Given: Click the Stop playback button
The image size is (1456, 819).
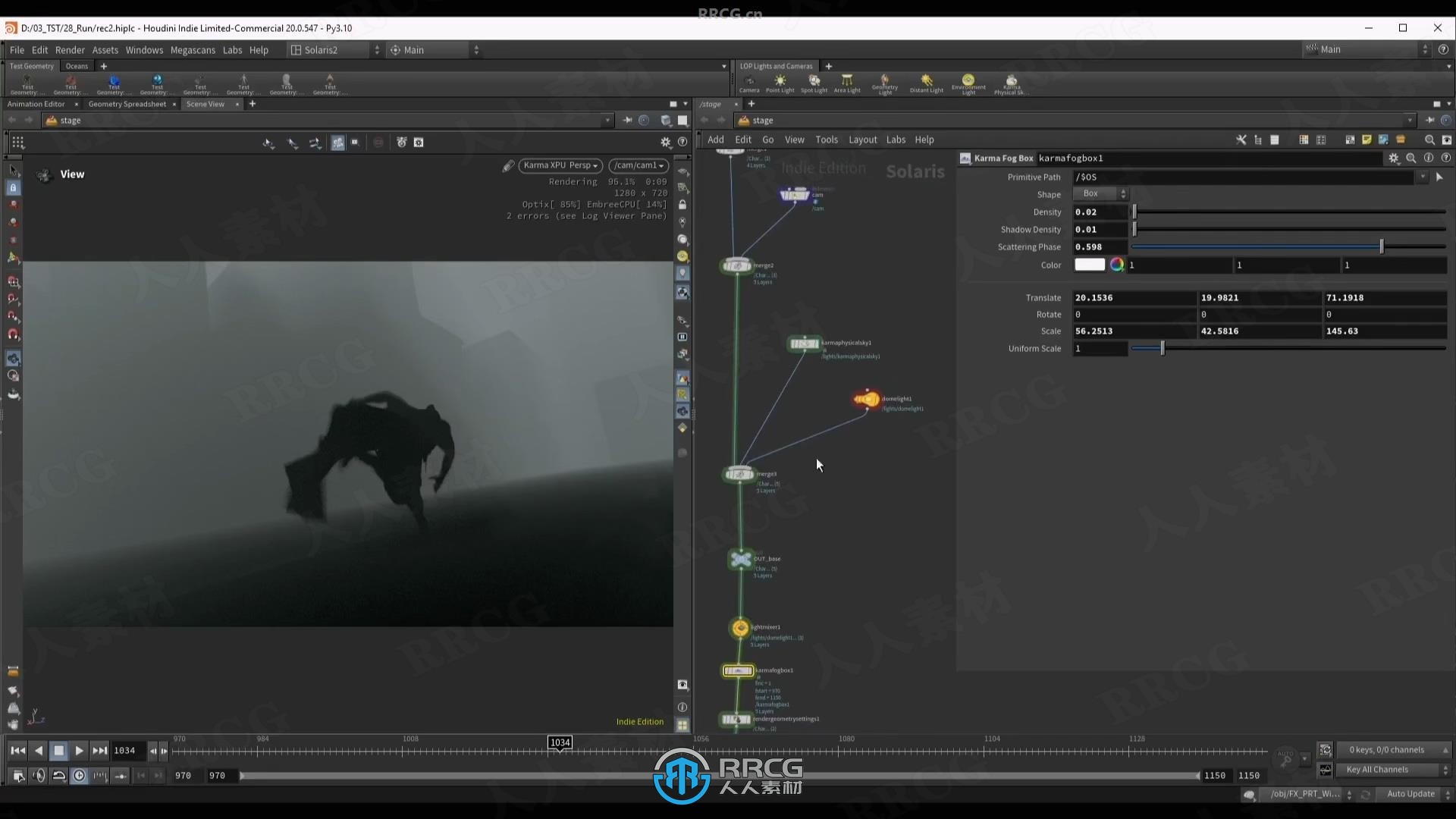Looking at the screenshot, I should (58, 751).
